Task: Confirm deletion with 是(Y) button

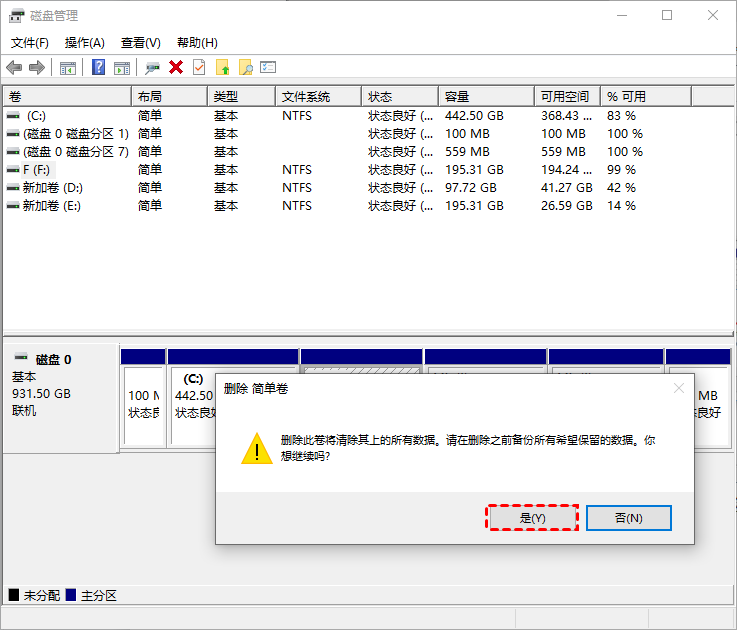Action: pos(532,518)
